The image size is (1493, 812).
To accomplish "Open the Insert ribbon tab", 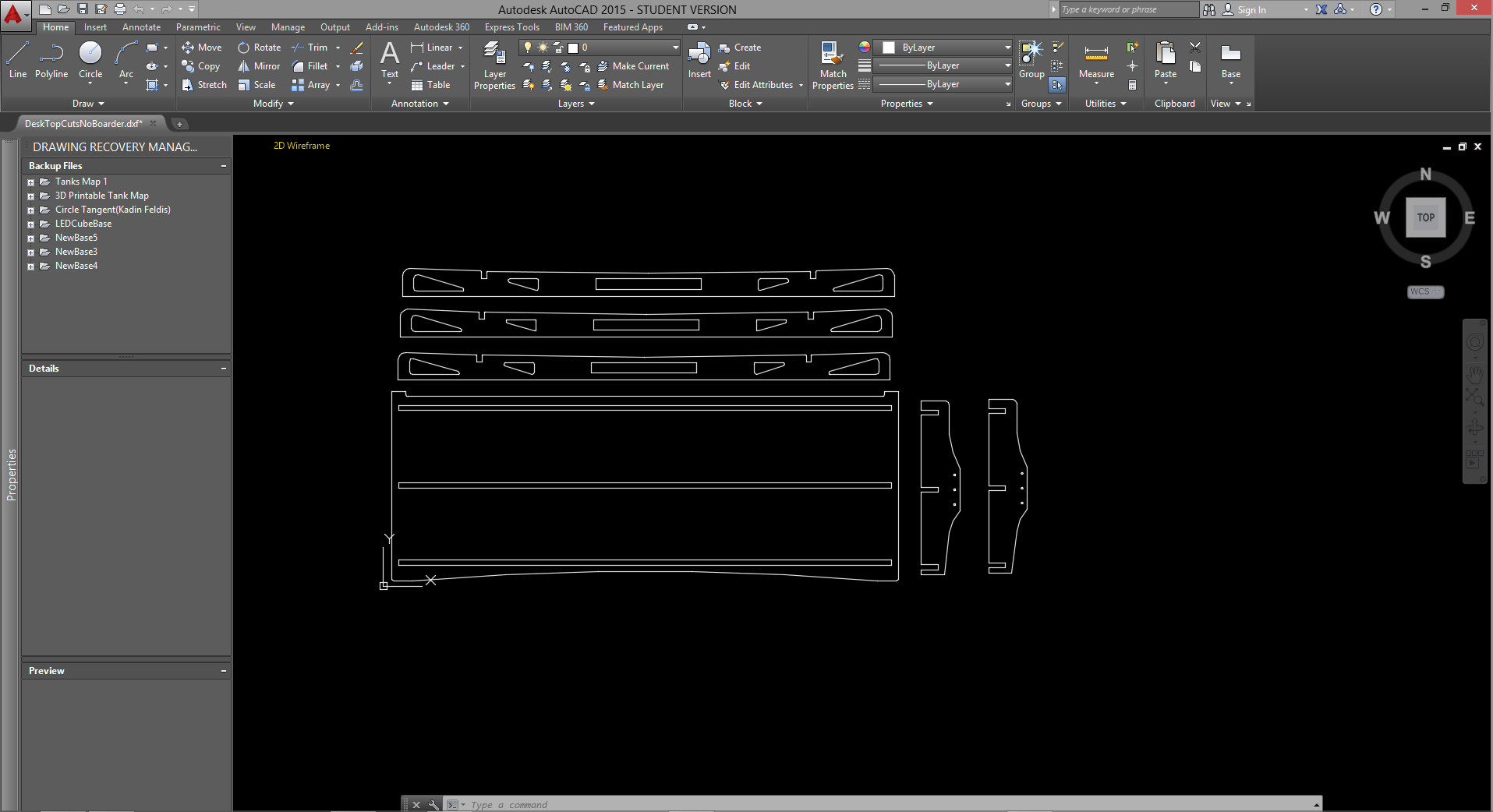I will (95, 27).
